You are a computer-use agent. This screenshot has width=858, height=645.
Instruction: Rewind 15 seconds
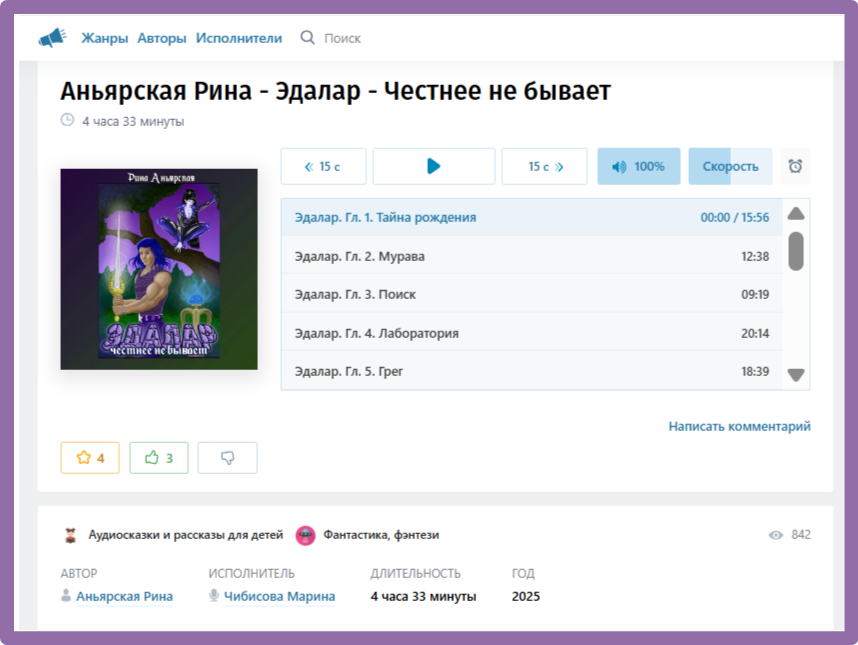(323, 167)
